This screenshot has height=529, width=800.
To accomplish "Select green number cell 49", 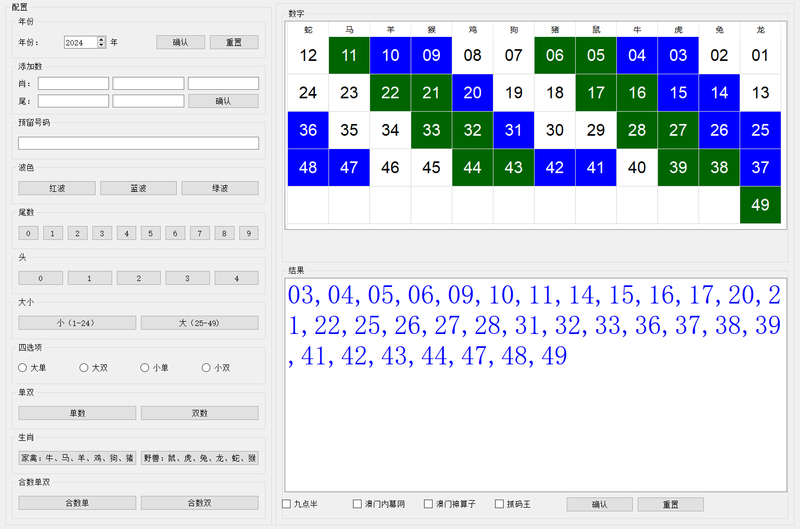I will point(760,205).
